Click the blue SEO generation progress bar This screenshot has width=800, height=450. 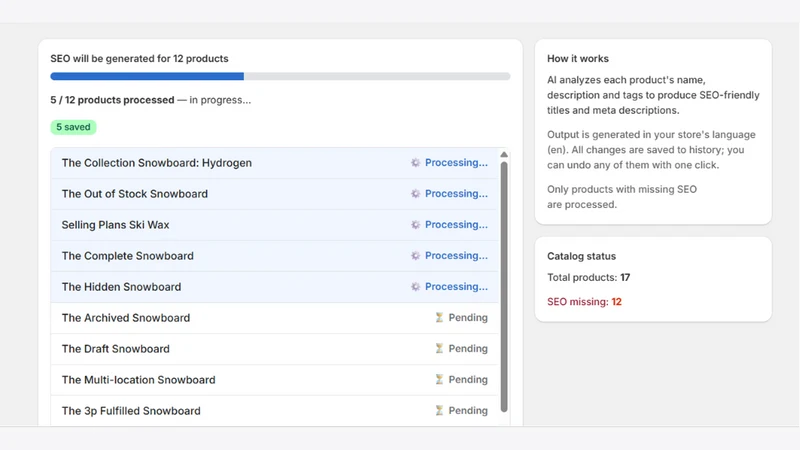pyautogui.click(x=280, y=77)
